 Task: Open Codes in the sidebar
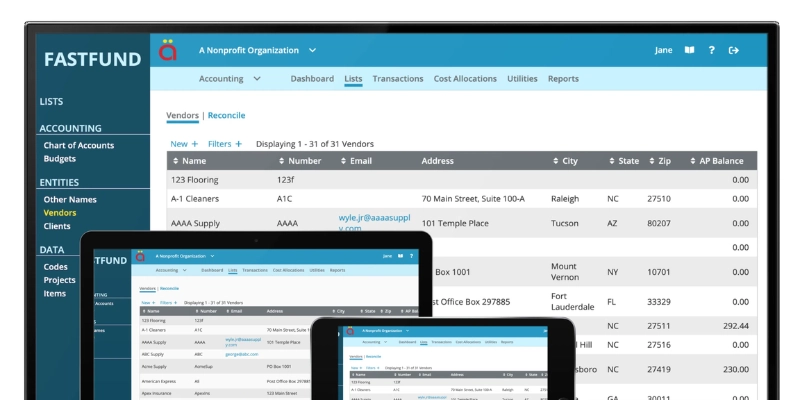pos(55,267)
